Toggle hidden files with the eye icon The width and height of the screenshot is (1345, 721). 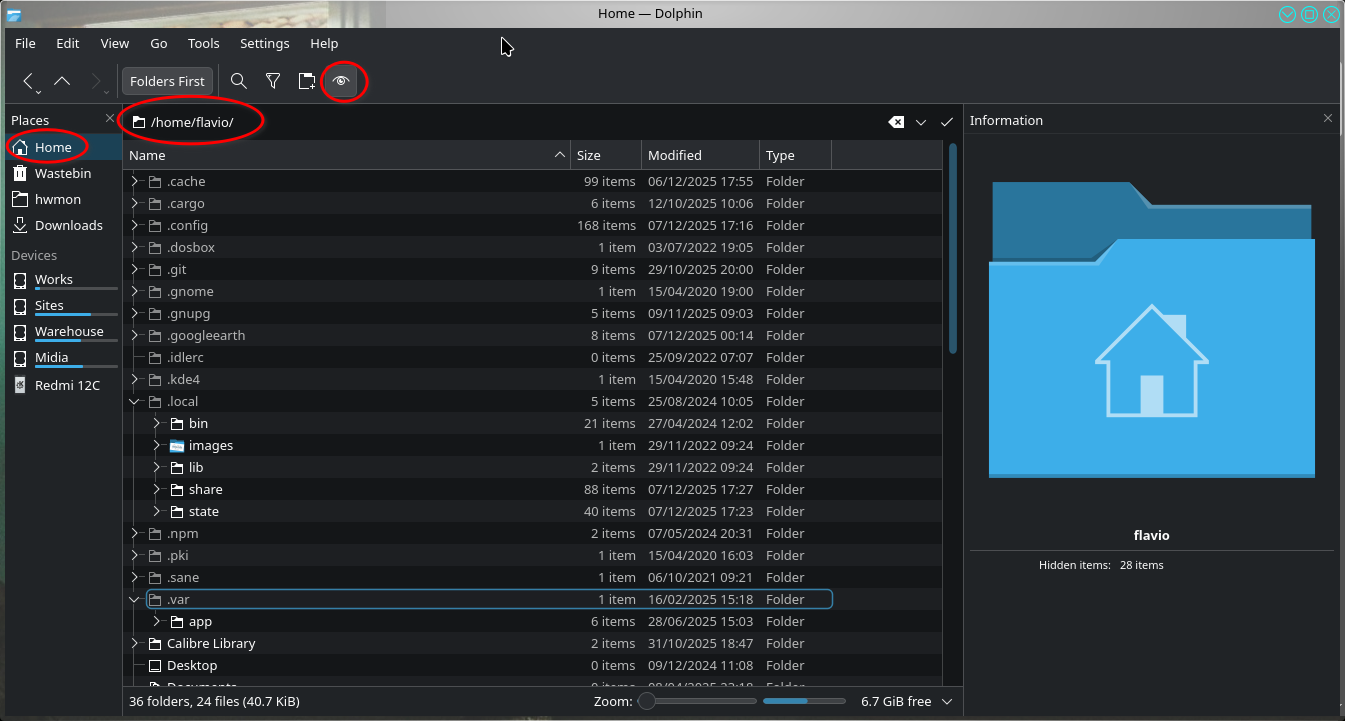pyautogui.click(x=342, y=81)
